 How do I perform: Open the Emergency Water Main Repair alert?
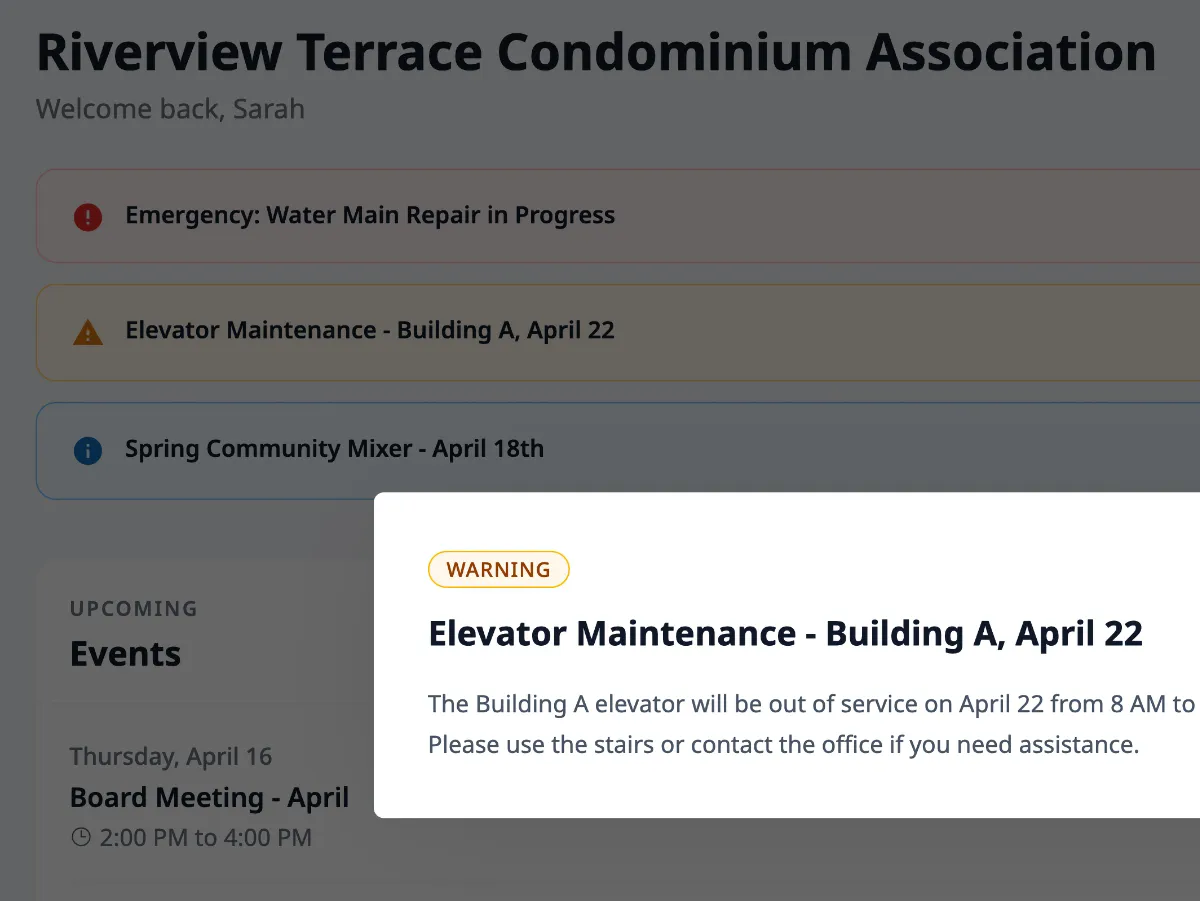[x=370, y=215]
